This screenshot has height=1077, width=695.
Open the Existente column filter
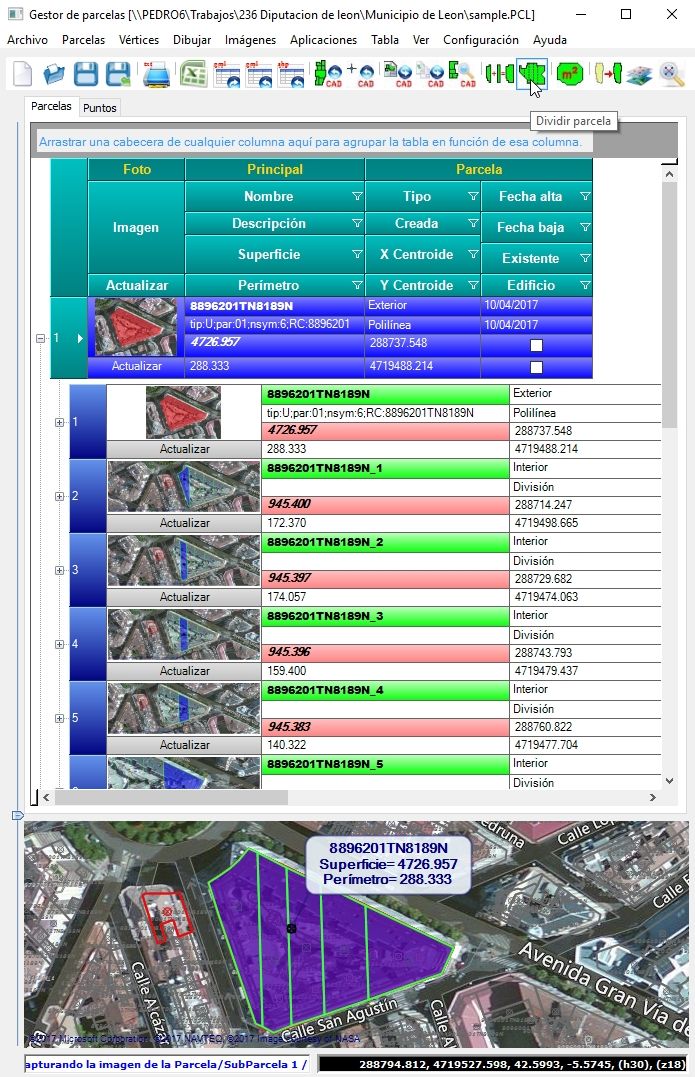tap(585, 258)
